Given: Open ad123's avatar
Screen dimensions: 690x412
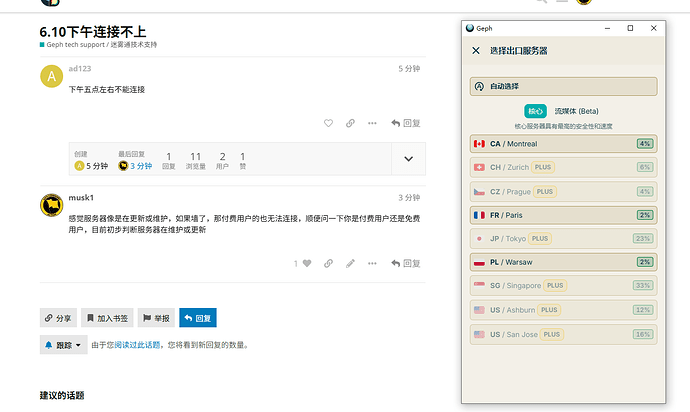Looking at the screenshot, I should coord(51,76).
